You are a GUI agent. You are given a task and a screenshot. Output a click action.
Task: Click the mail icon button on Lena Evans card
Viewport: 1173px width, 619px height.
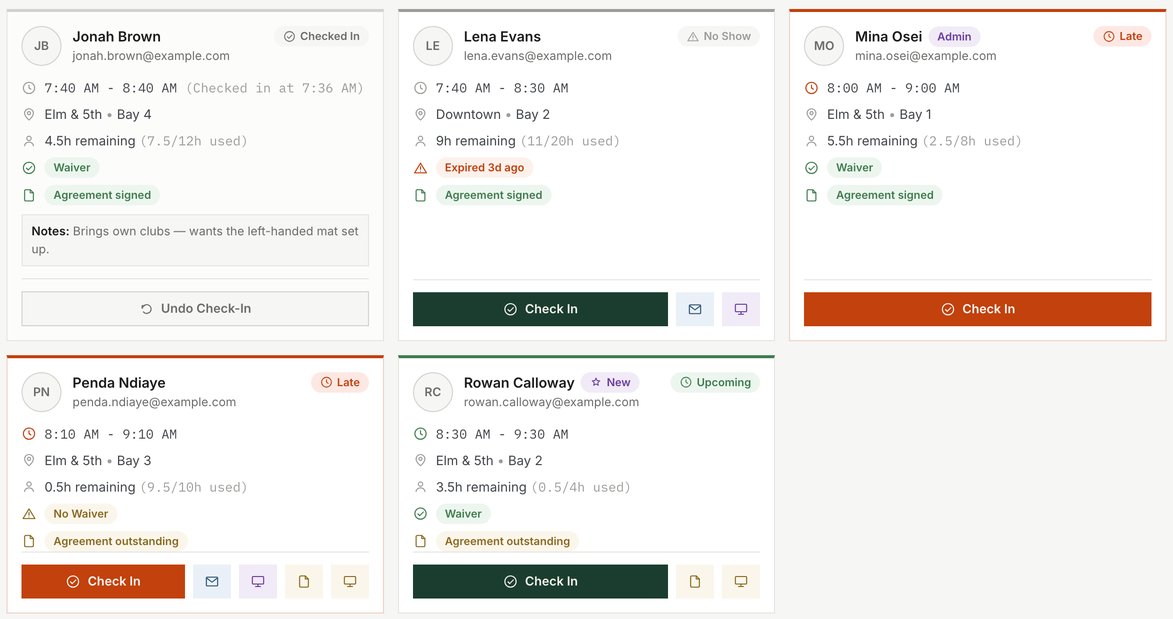click(695, 309)
